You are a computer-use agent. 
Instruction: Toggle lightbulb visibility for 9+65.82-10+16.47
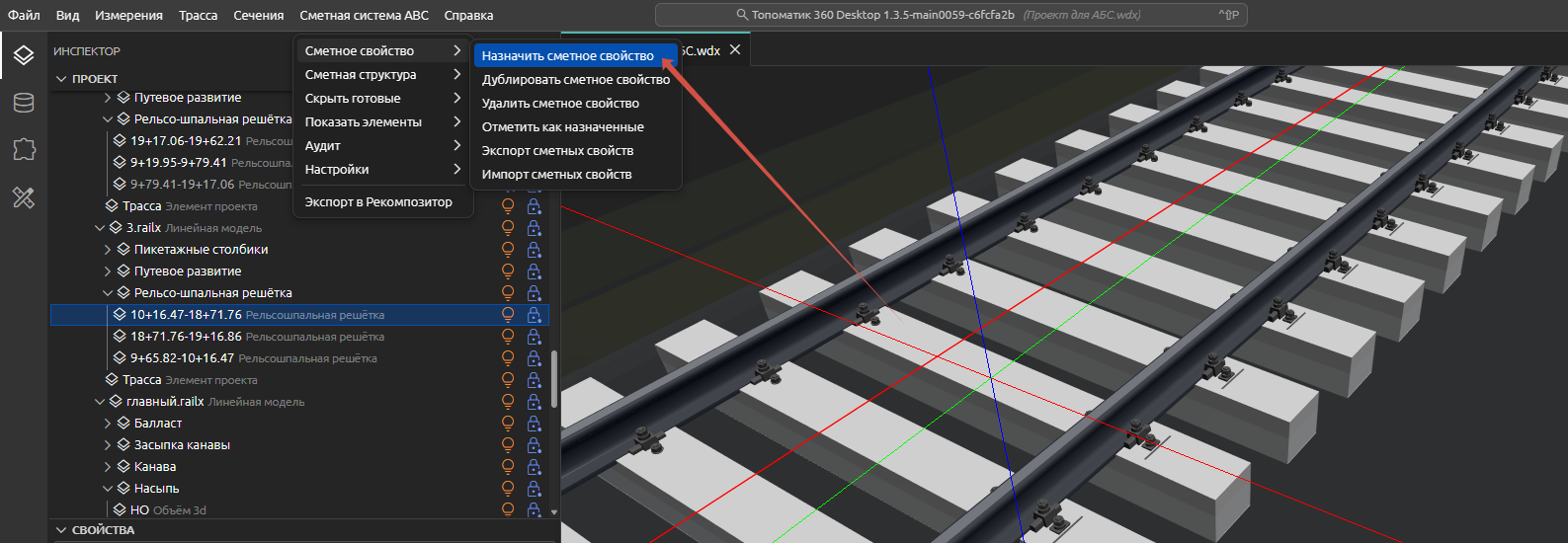508,358
